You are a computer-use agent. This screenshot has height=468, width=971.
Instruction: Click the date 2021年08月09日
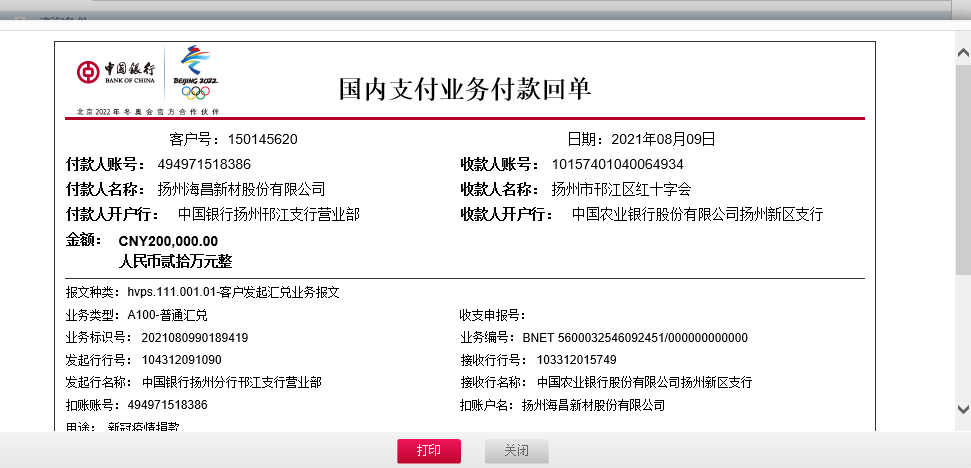(x=656, y=139)
